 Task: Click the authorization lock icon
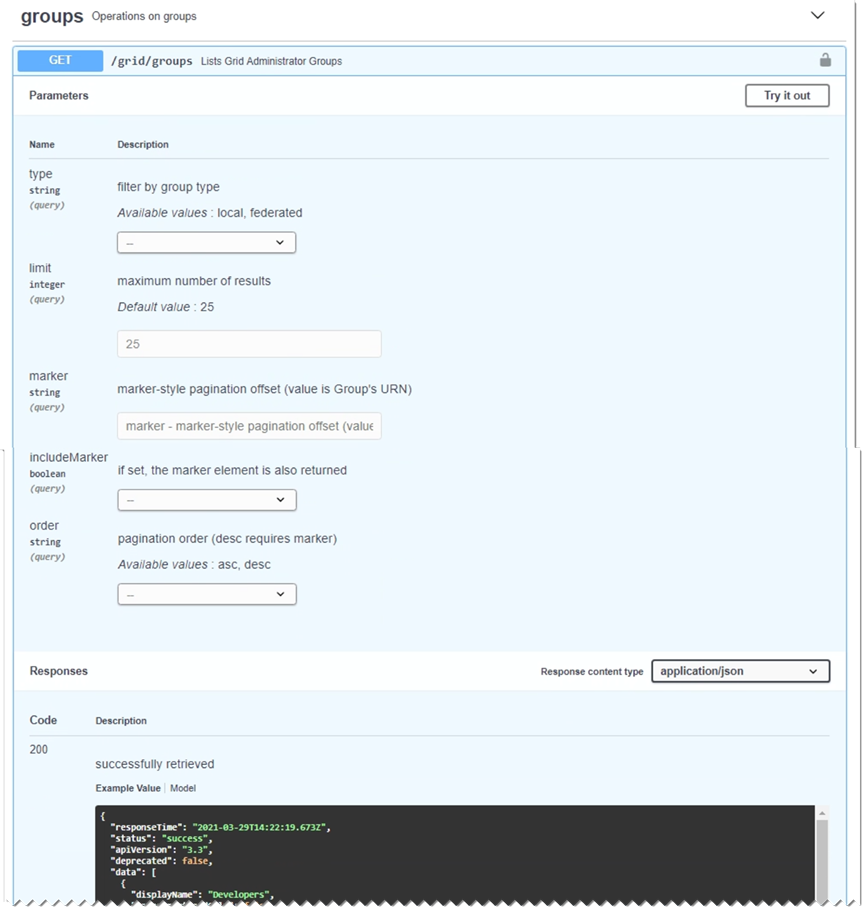coord(825,60)
